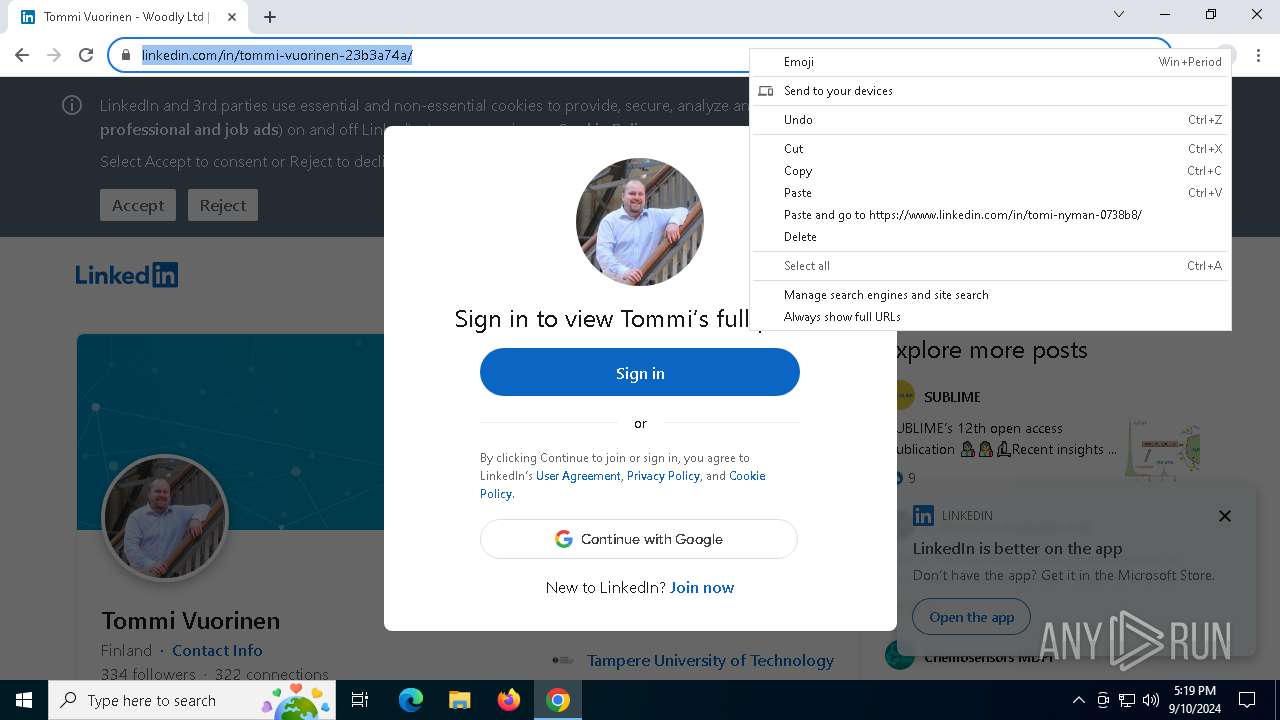Open the Contact Info link
This screenshot has height=720, width=1280.
(x=217, y=650)
